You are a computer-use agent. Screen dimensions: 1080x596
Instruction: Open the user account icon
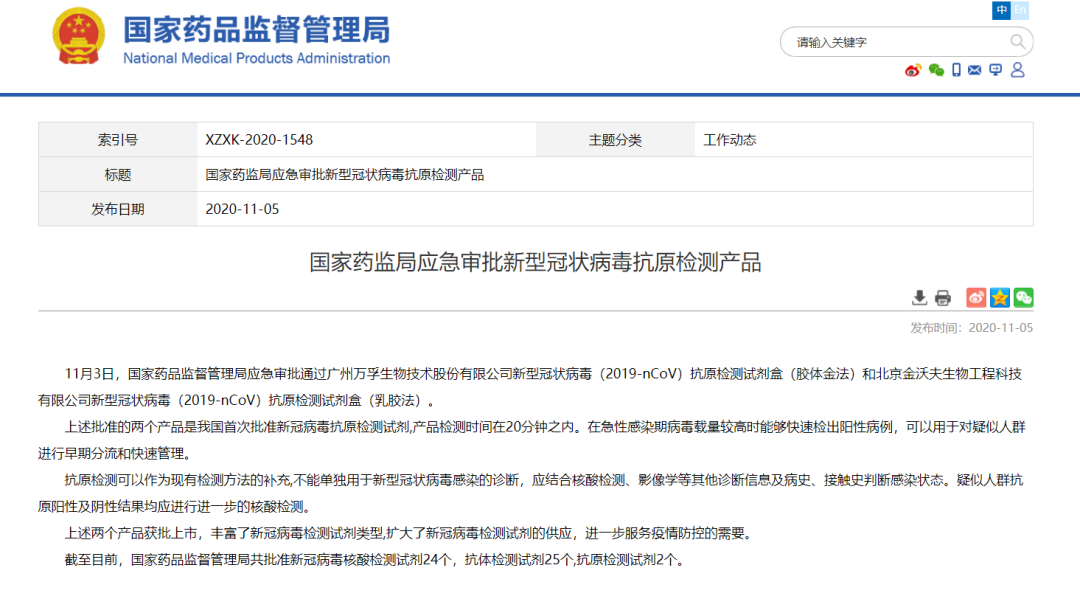(x=1018, y=70)
